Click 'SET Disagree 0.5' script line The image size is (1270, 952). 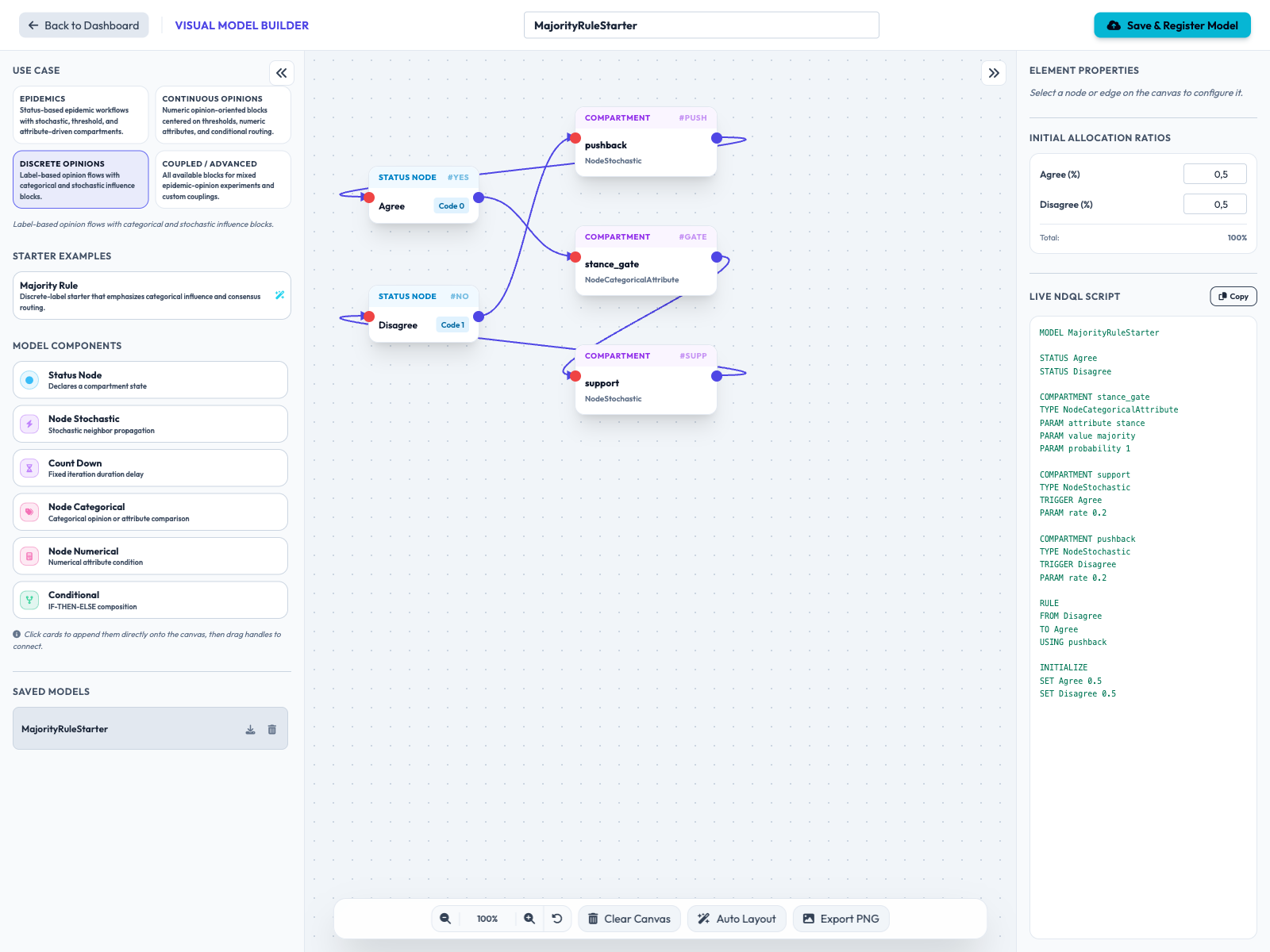pyautogui.click(x=1078, y=694)
